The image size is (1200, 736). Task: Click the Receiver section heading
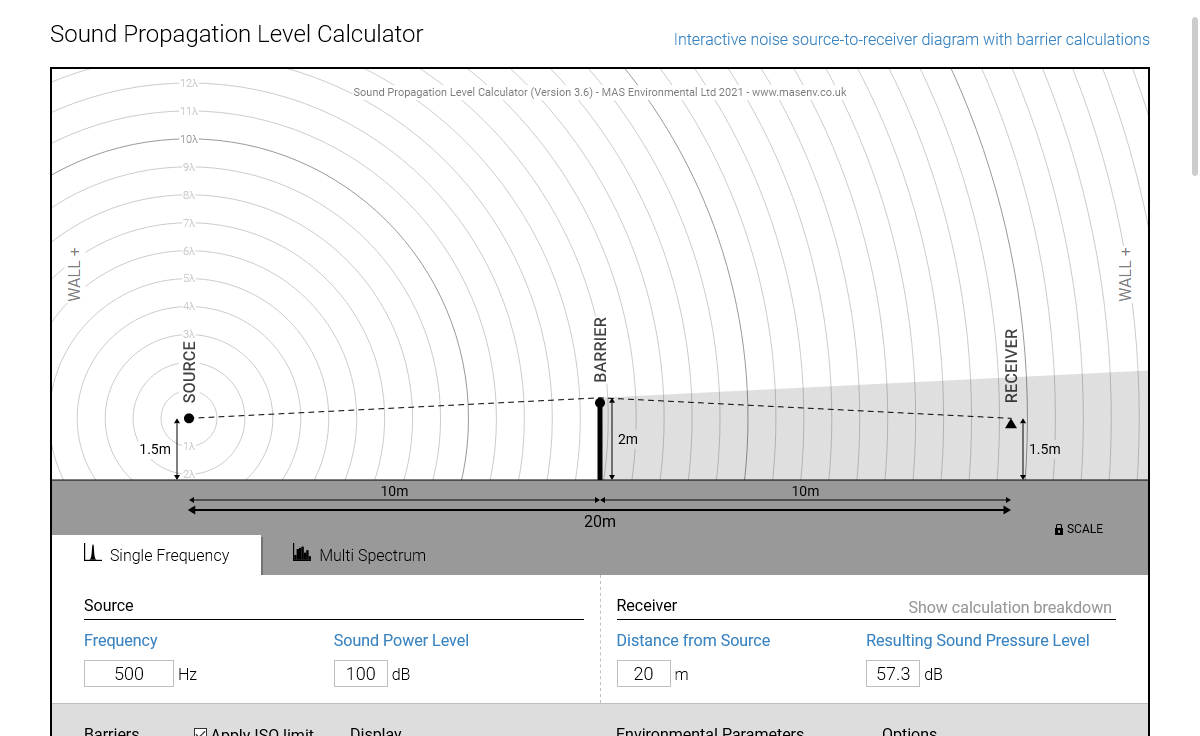point(647,605)
